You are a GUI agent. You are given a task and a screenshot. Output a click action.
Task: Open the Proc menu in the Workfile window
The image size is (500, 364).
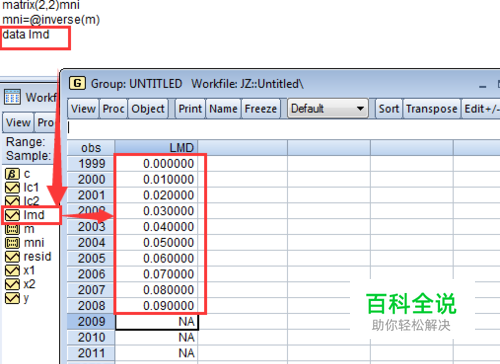pyautogui.click(x=46, y=123)
